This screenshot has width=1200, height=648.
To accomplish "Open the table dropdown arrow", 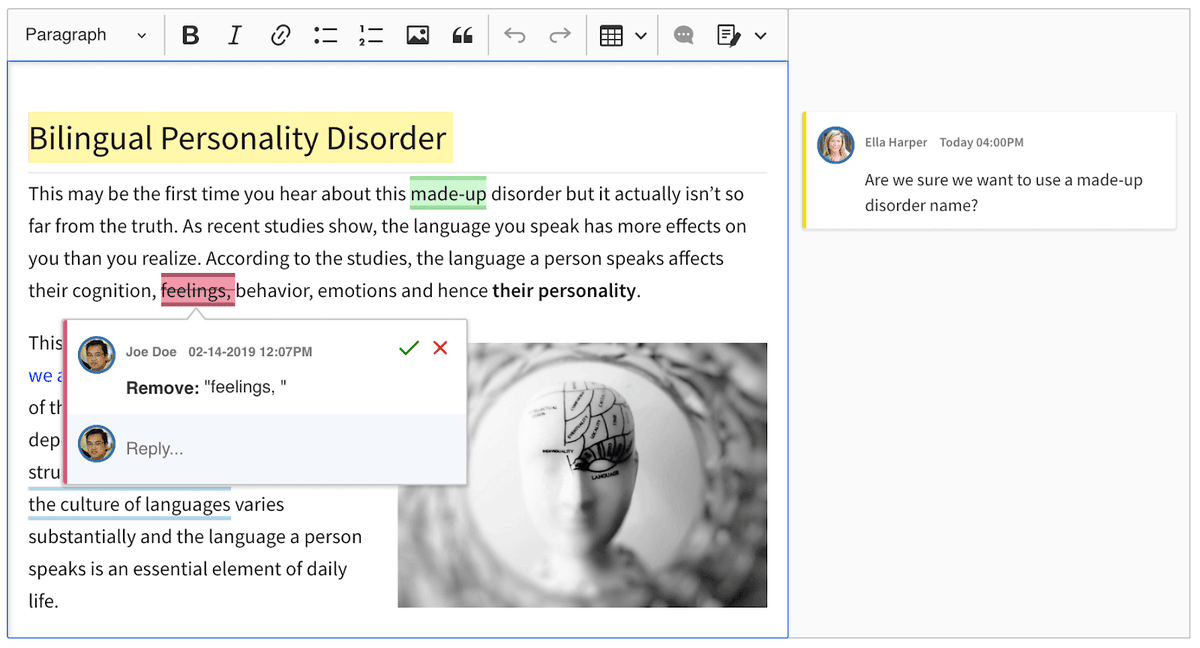I will pos(641,36).
